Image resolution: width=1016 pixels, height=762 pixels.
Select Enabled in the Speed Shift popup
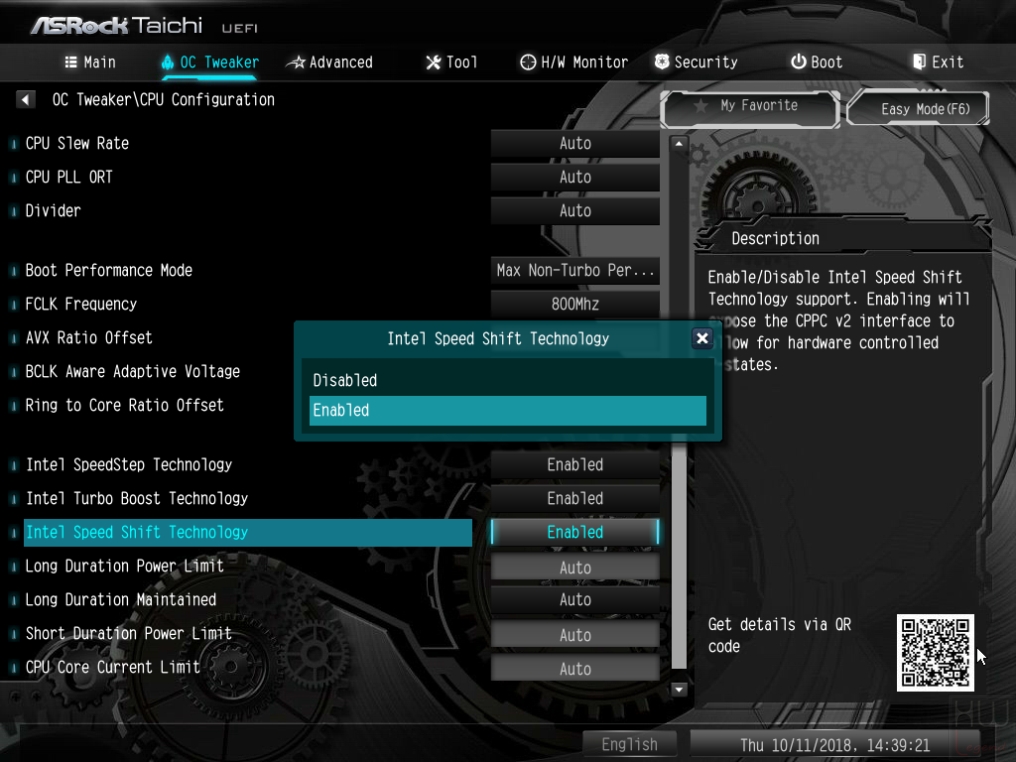[x=507, y=410]
